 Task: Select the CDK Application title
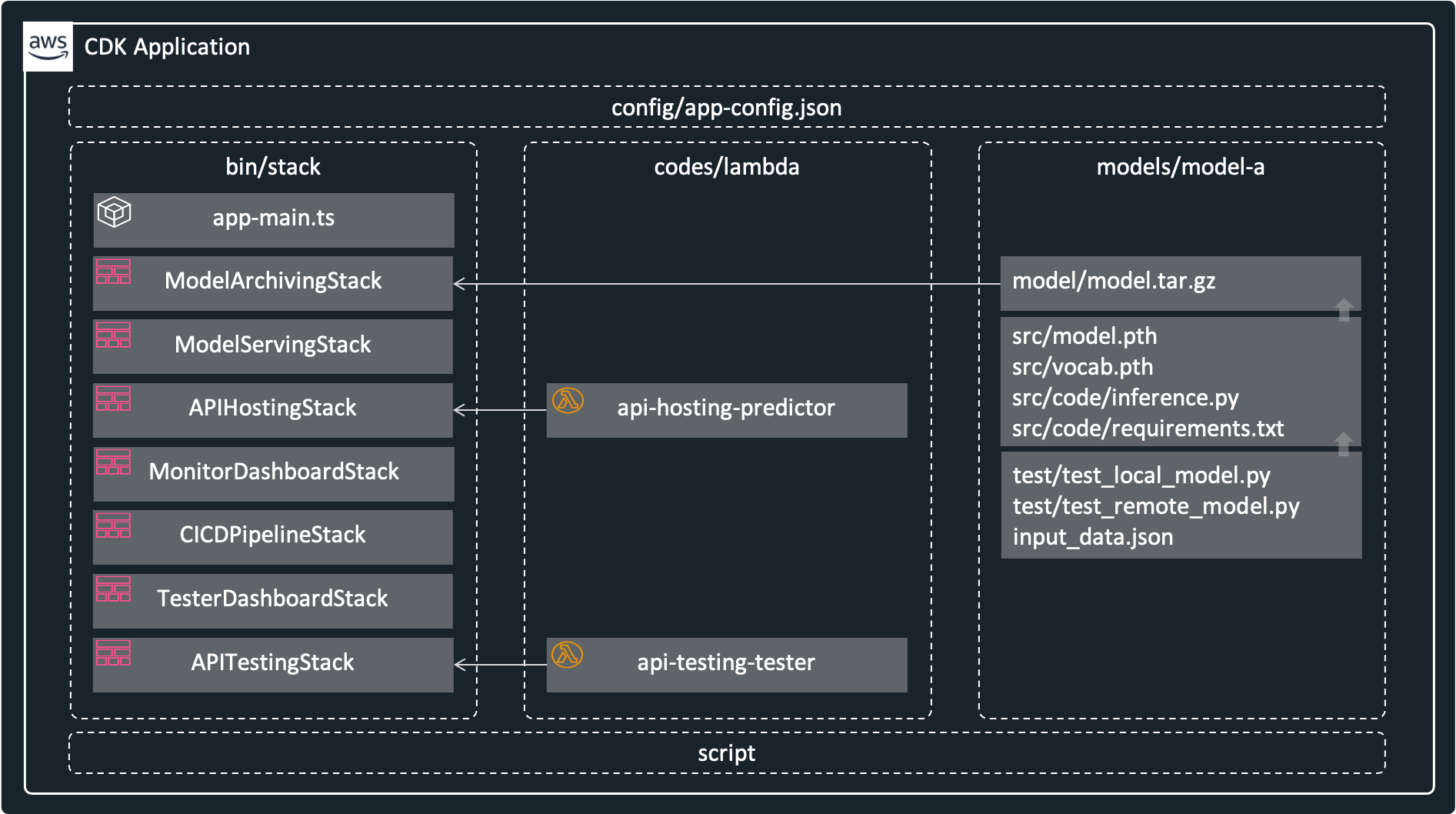[x=167, y=47]
